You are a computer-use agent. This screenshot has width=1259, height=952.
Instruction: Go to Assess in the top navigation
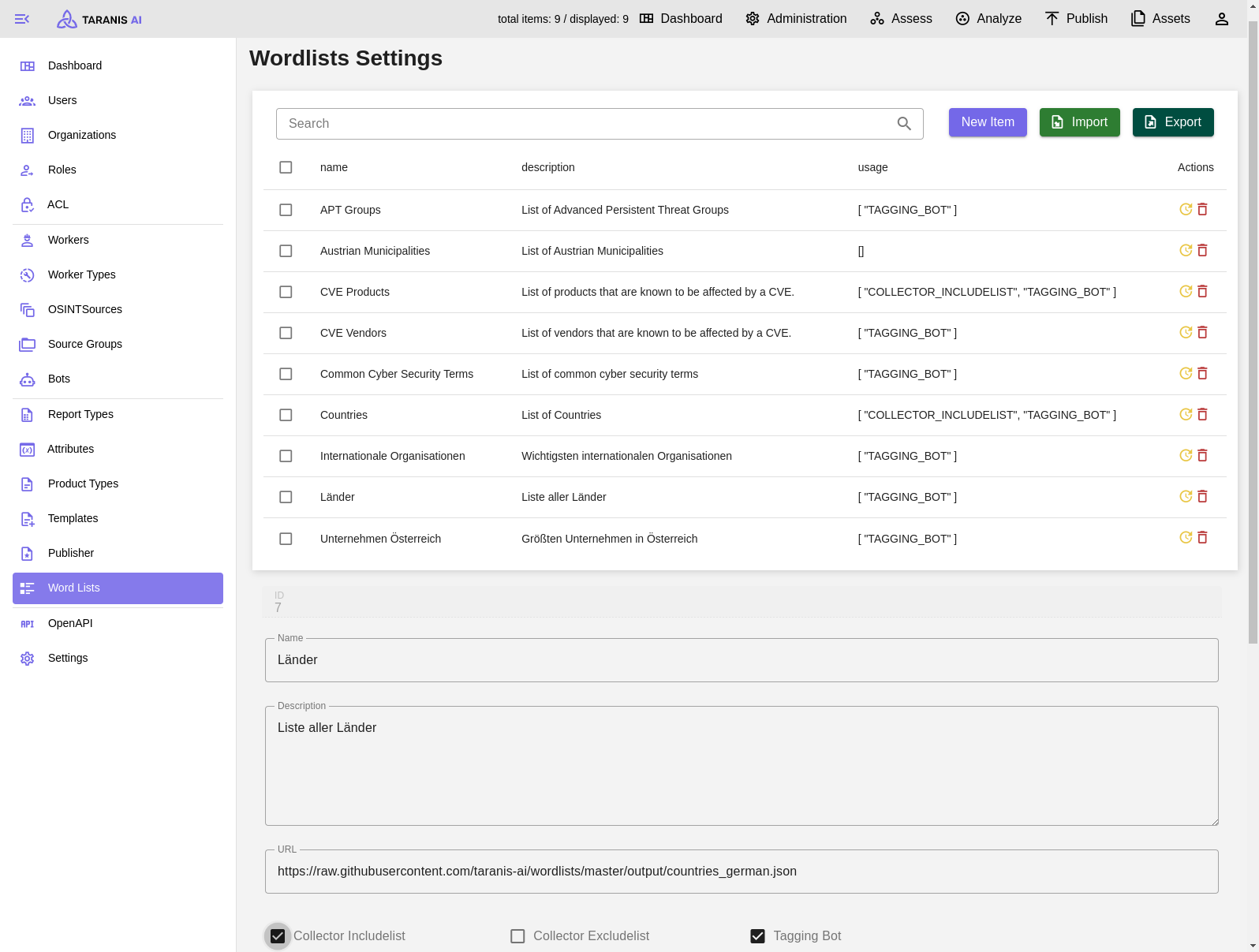901,19
